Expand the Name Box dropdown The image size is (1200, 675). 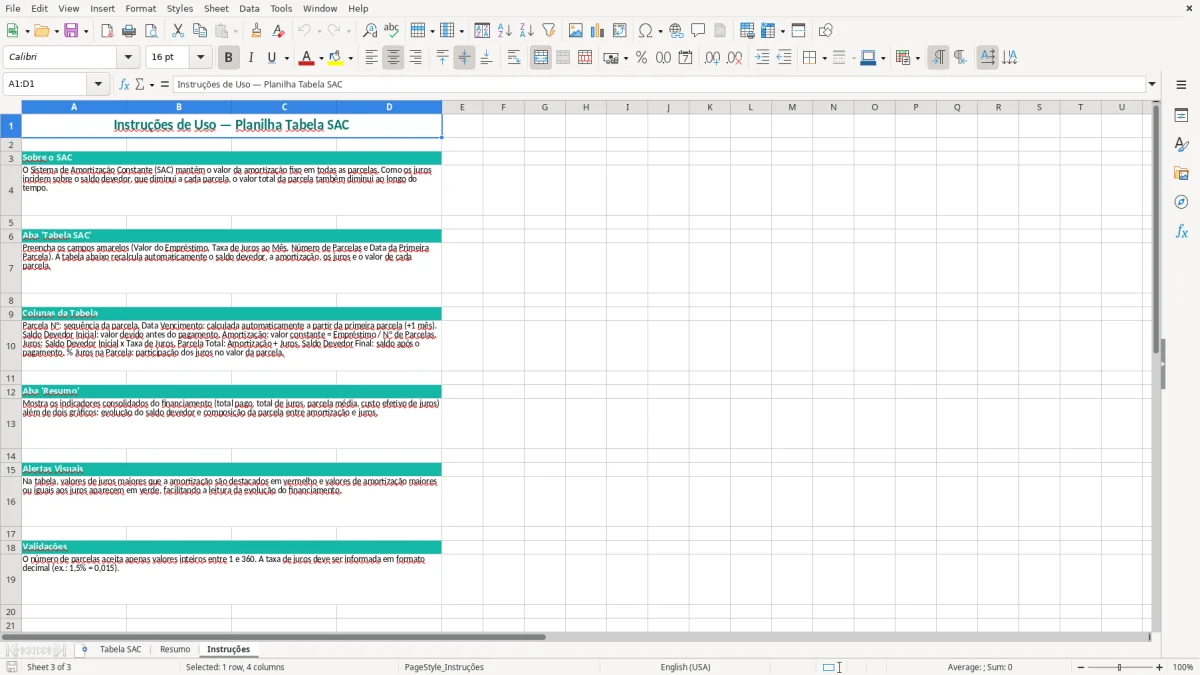tap(98, 84)
